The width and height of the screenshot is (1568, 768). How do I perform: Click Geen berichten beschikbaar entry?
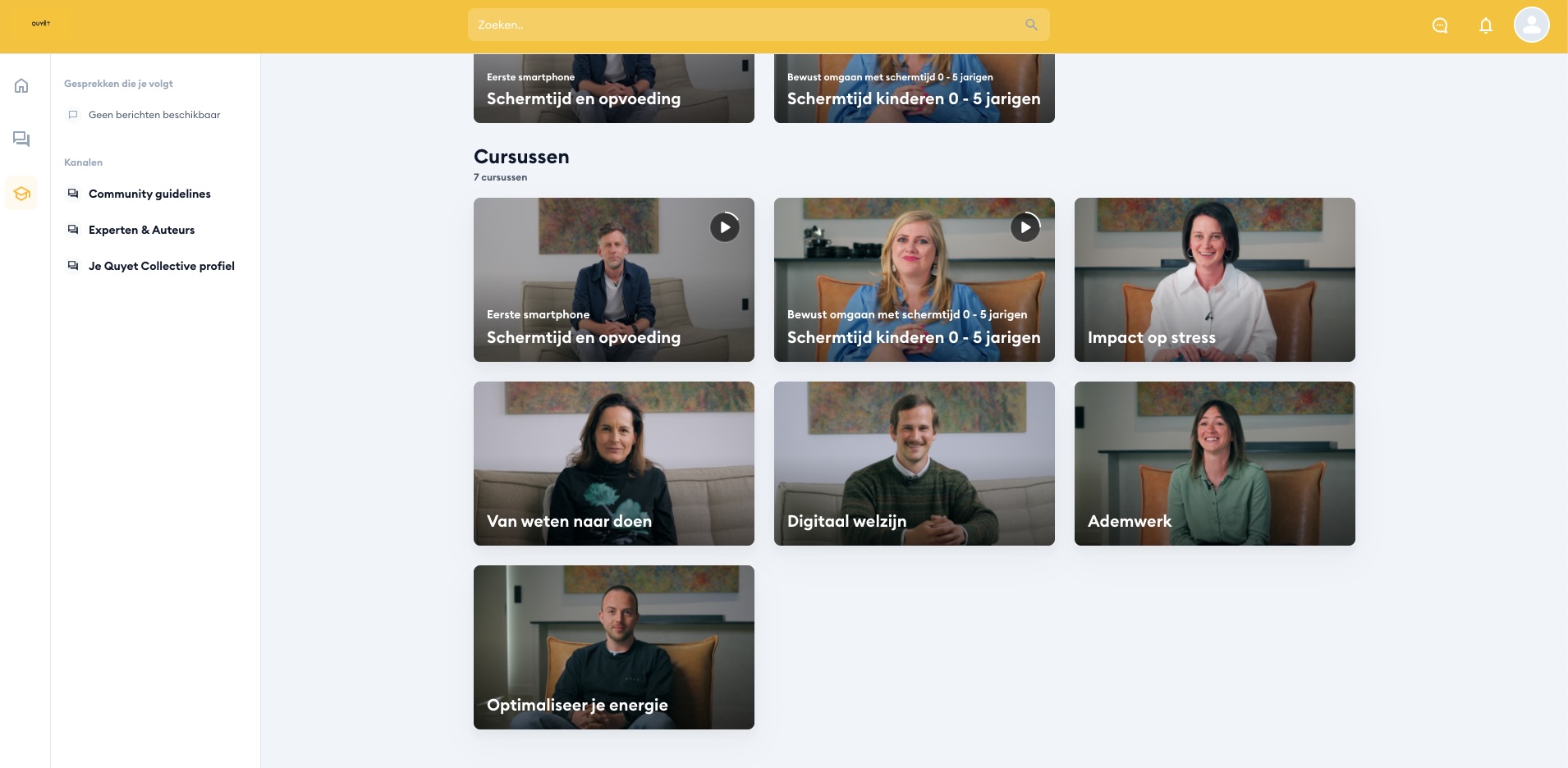(x=154, y=115)
